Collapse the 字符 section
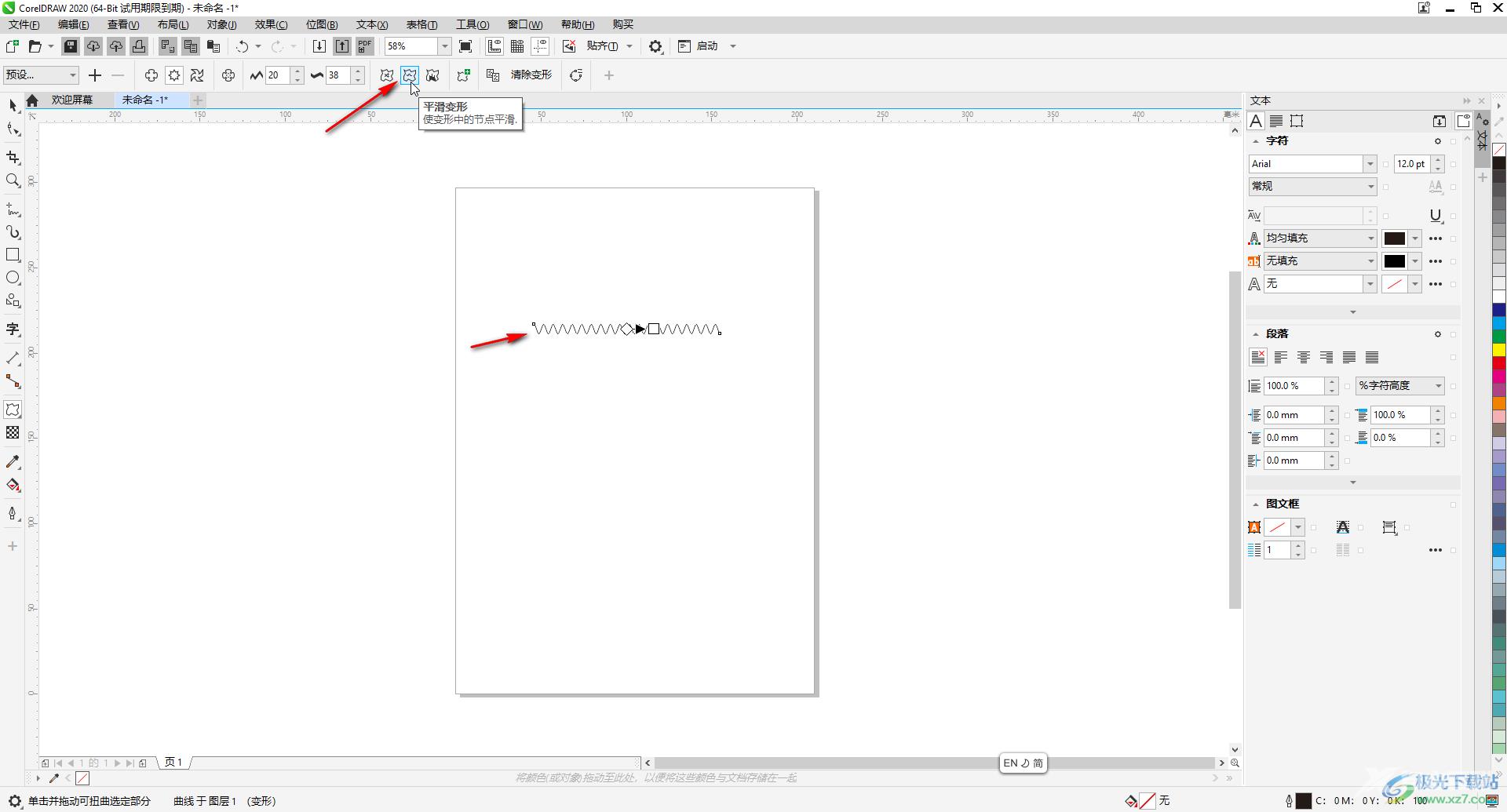 1255,141
